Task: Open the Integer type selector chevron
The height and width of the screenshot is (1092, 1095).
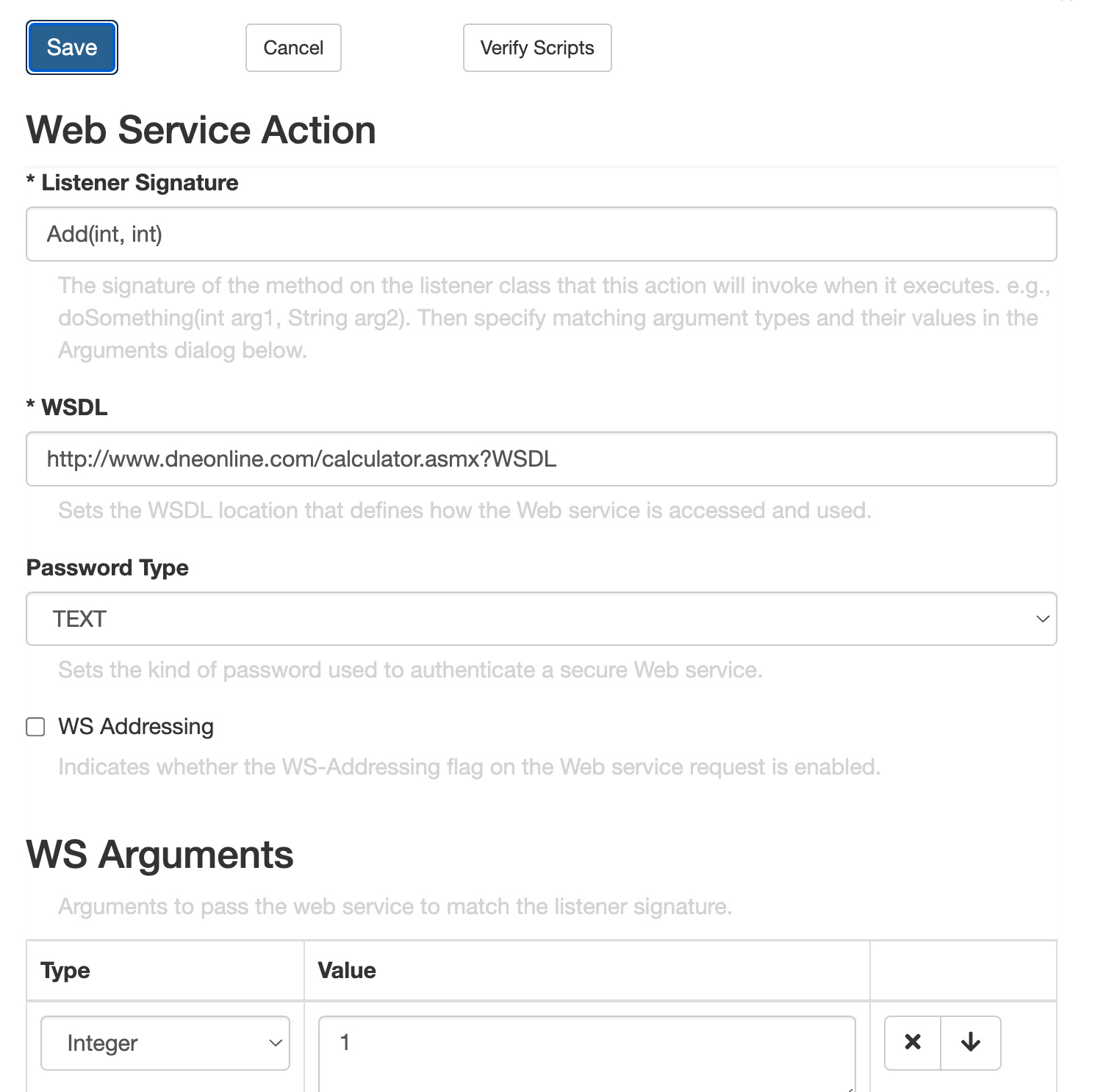Action: point(276,1043)
